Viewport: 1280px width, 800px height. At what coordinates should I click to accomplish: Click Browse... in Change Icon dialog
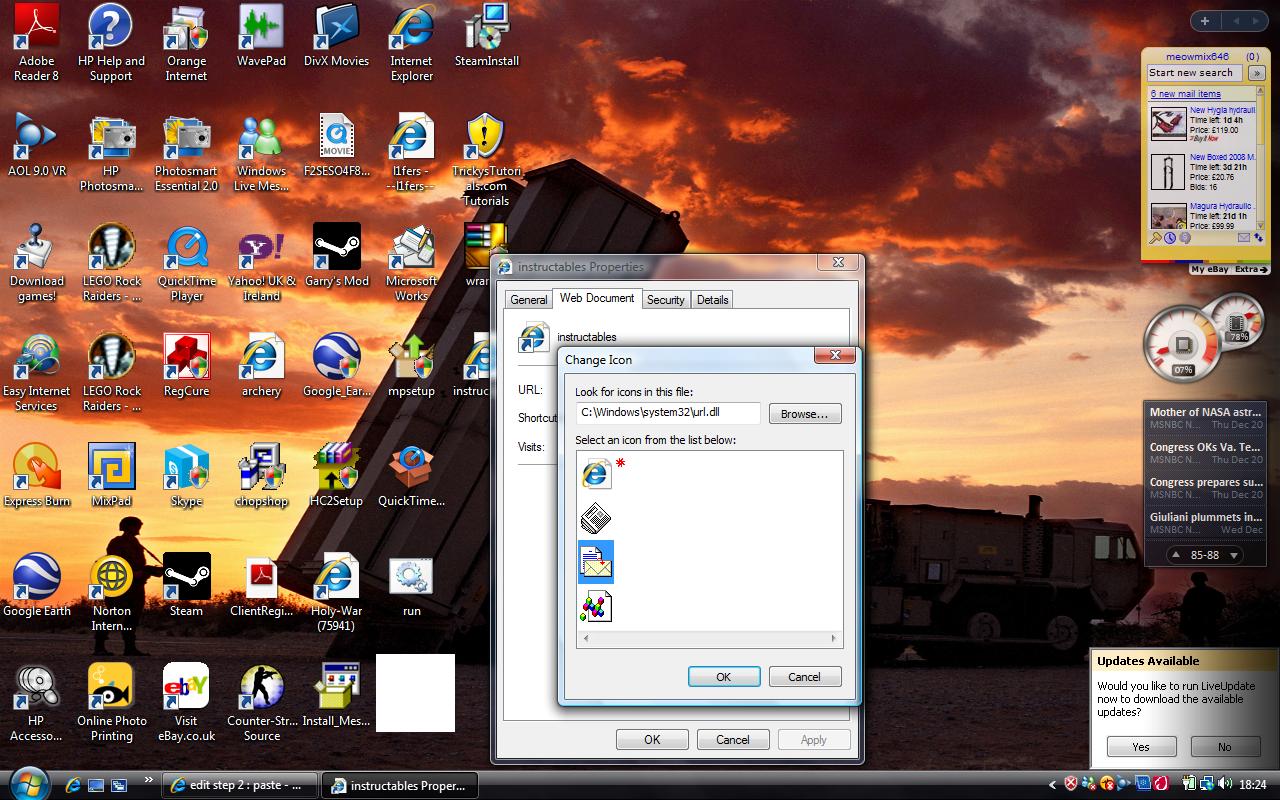pos(805,414)
